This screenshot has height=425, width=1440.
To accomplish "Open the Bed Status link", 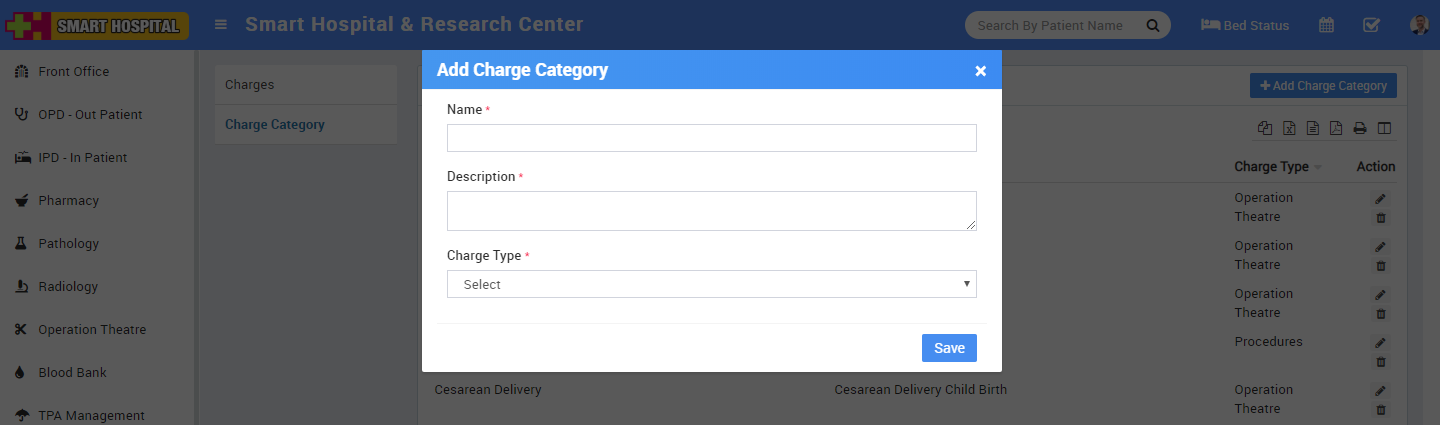I will coord(1245,25).
